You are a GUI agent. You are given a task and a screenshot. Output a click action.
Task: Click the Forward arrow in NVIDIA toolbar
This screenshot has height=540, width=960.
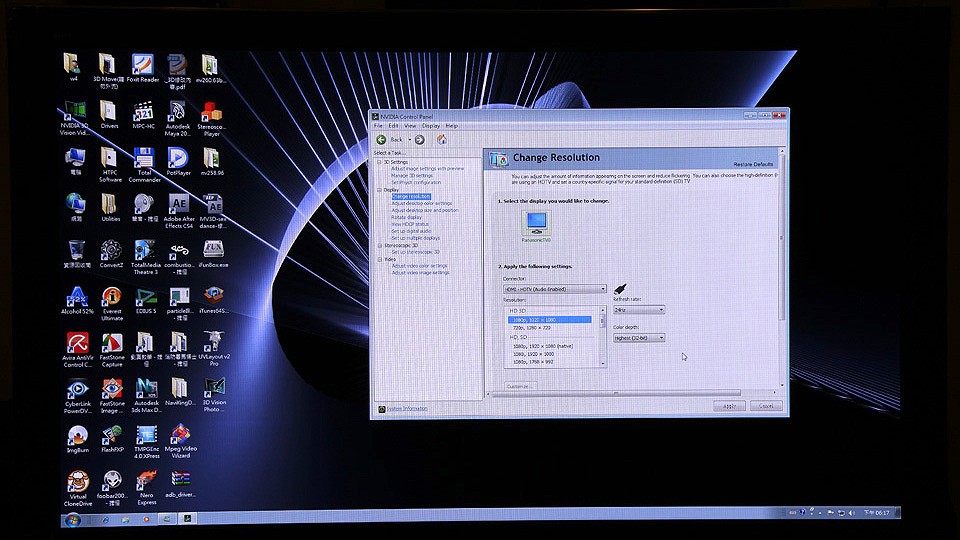(419, 140)
